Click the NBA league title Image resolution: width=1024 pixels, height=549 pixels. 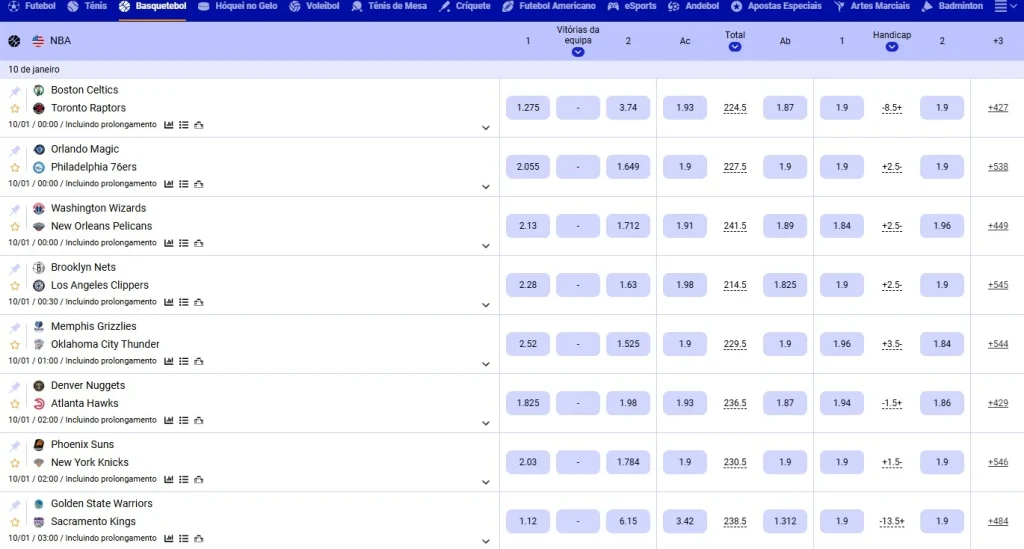[x=60, y=40]
